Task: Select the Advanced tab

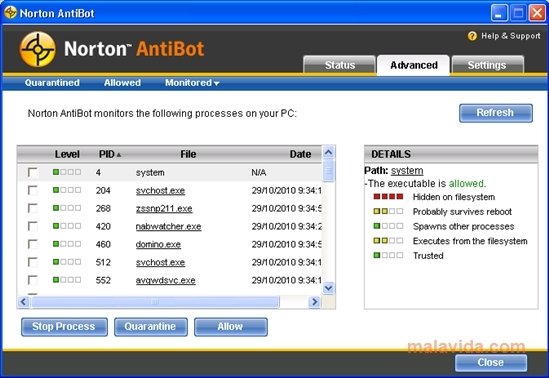Action: point(414,65)
